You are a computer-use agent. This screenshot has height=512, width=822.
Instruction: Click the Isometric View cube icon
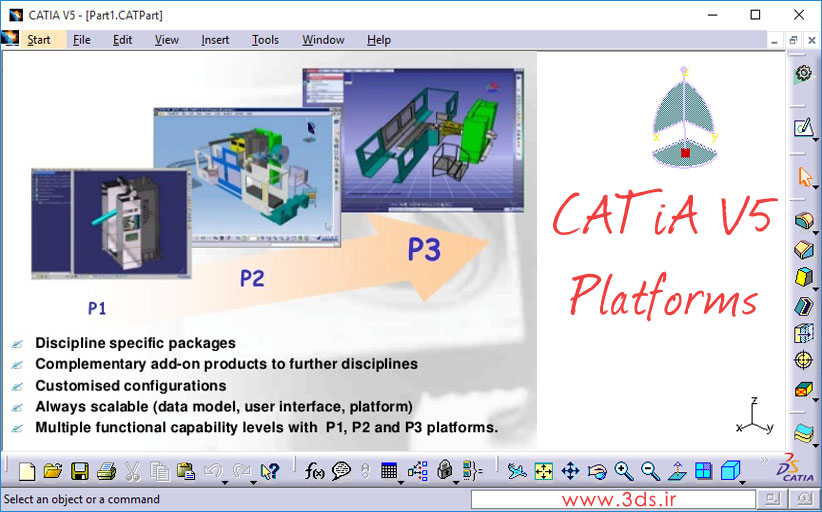(730, 470)
